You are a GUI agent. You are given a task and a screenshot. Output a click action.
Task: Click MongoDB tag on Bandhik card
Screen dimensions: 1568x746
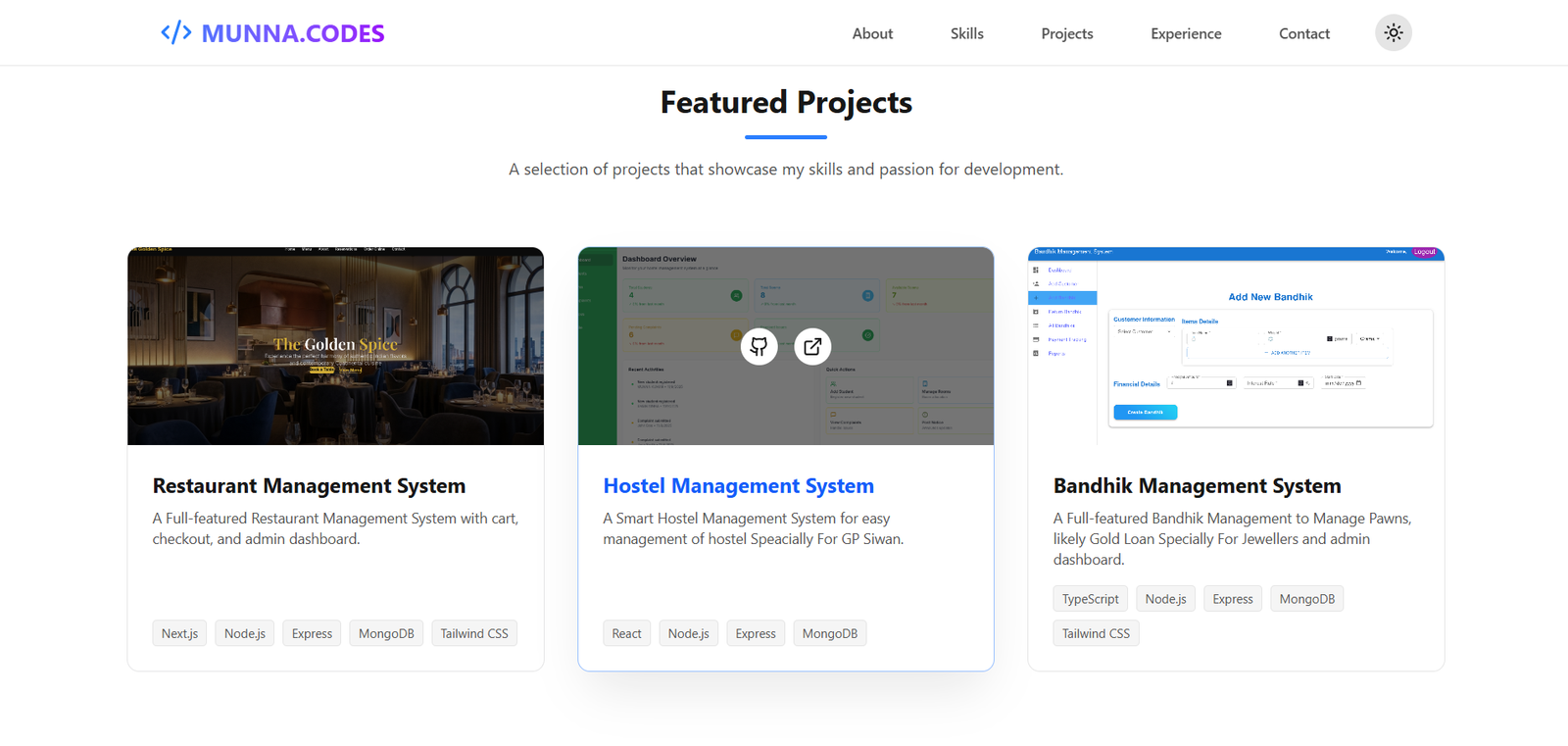click(1306, 599)
